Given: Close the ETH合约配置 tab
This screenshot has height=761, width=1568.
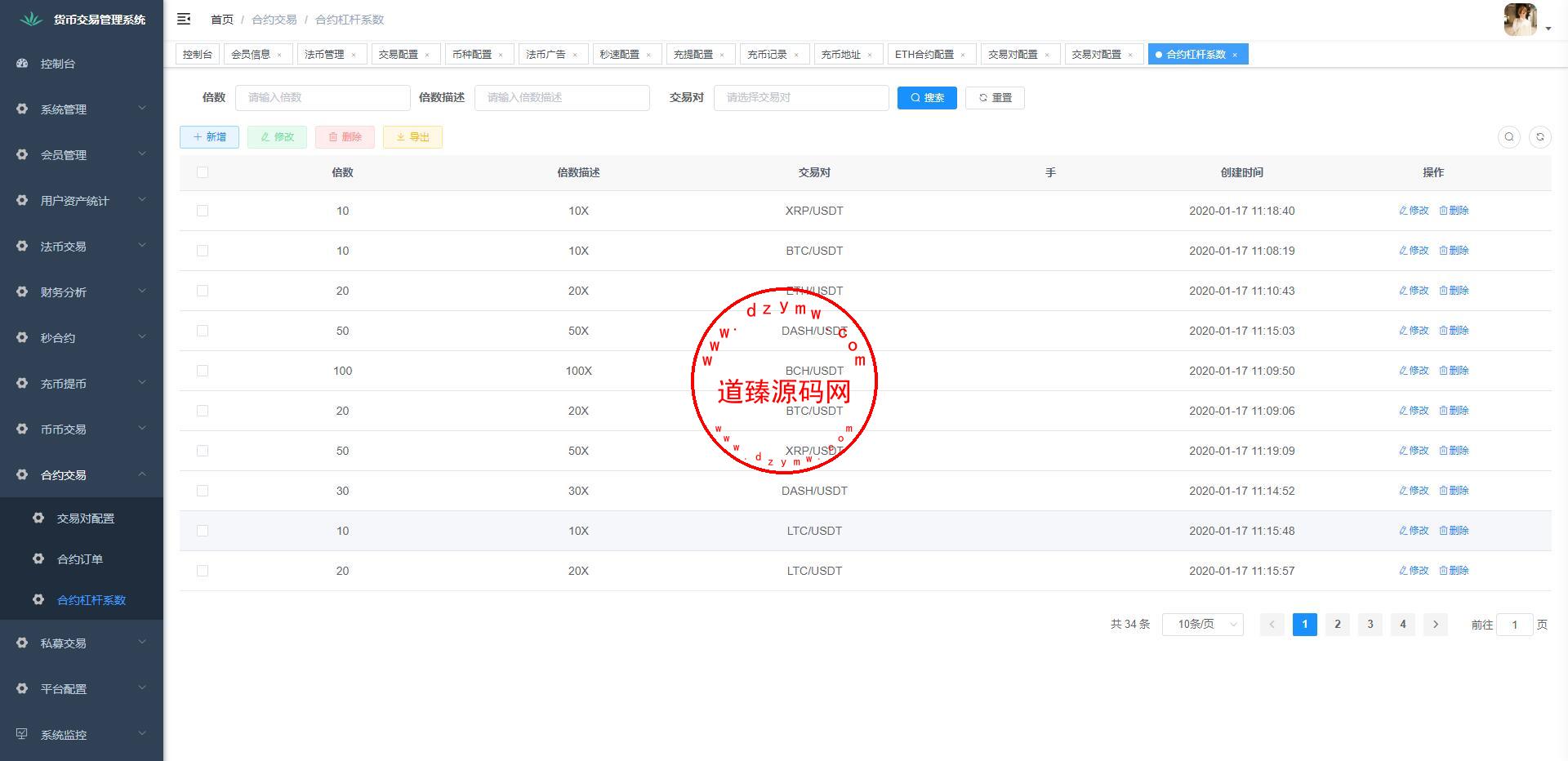Looking at the screenshot, I should [963, 55].
